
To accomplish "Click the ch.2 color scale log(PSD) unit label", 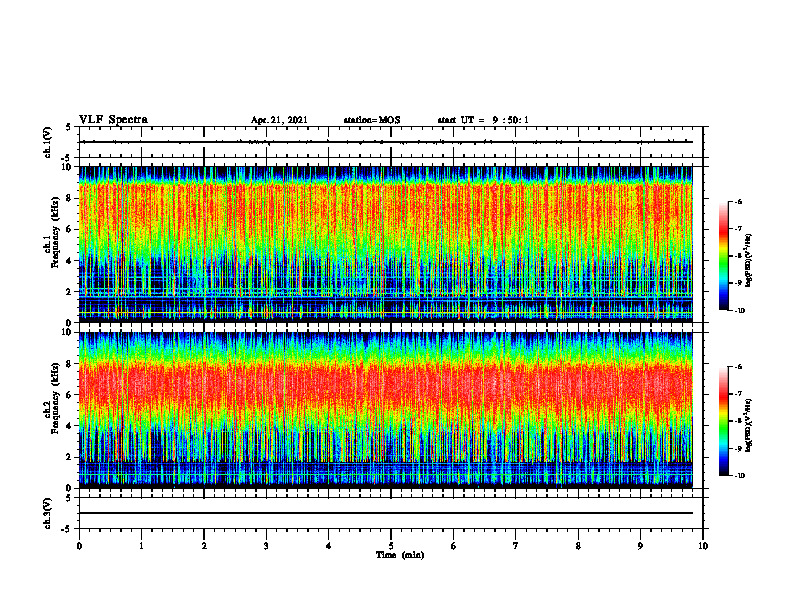I will coord(749,425).
